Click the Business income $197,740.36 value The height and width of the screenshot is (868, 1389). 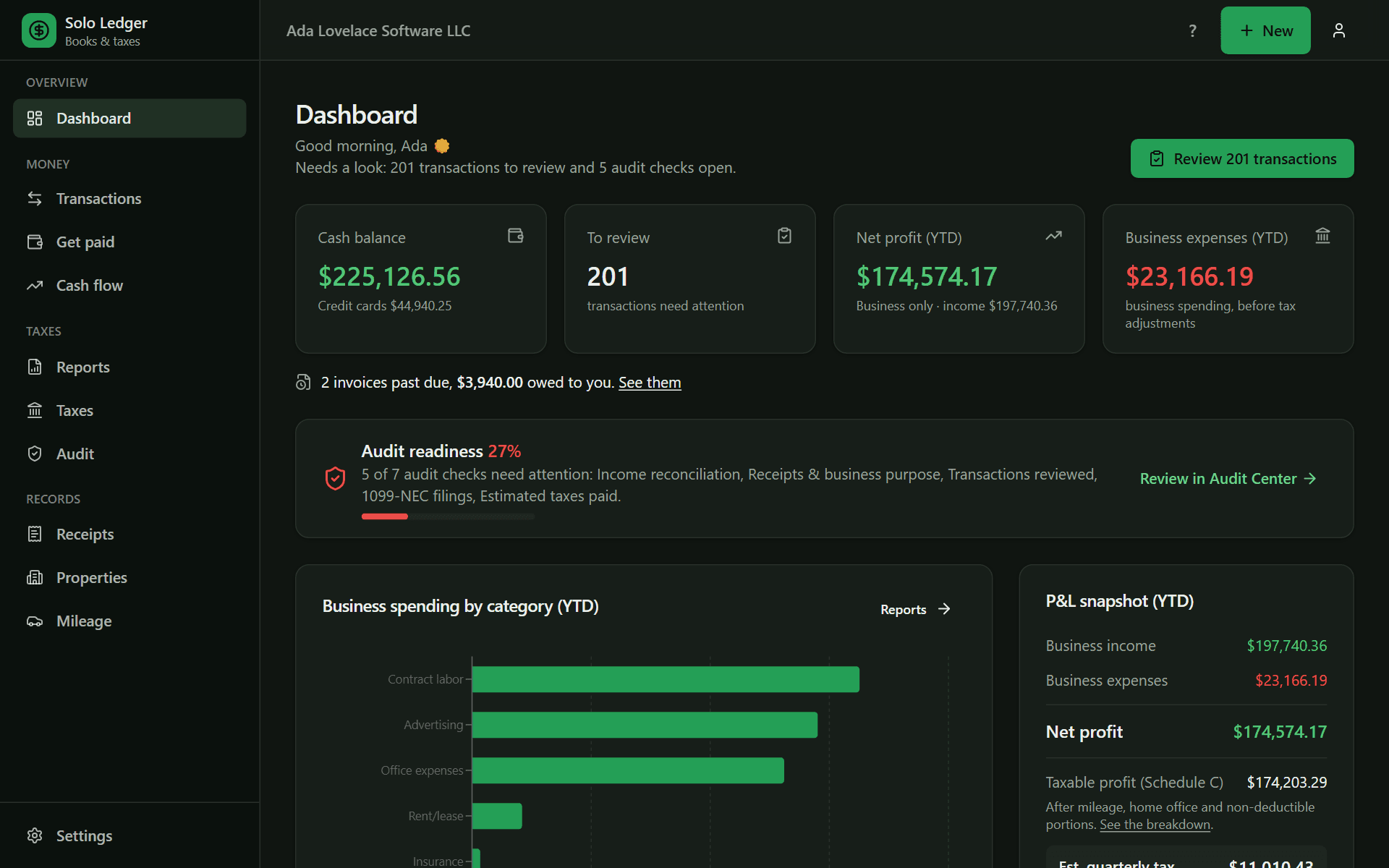1286,645
